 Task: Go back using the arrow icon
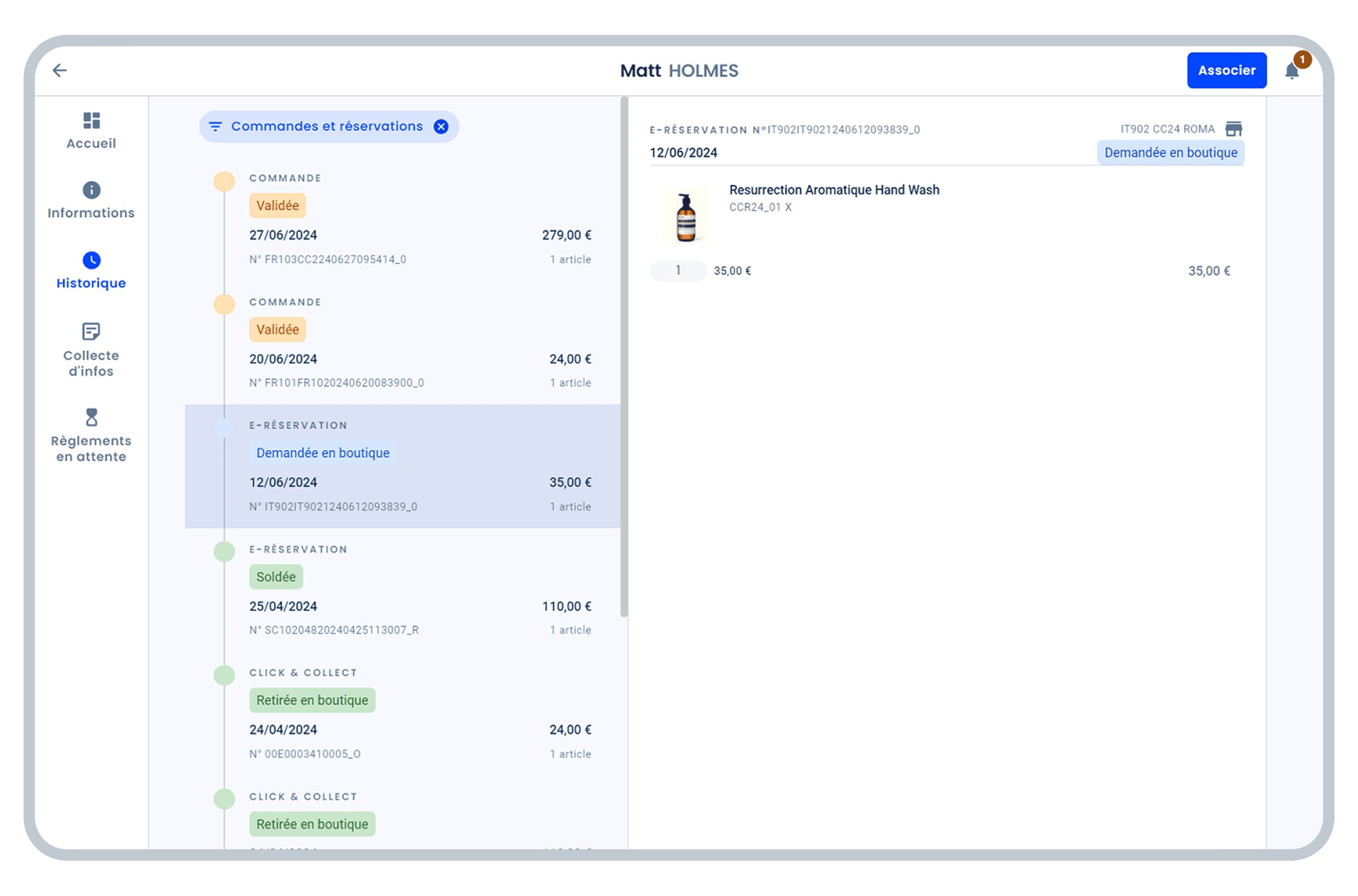(60, 70)
